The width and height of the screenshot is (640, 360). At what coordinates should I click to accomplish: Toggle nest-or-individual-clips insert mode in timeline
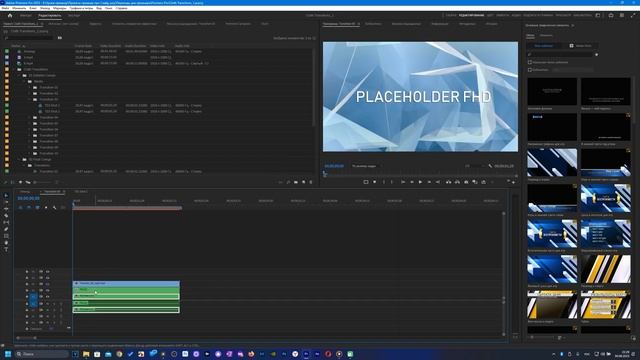tap(20, 207)
